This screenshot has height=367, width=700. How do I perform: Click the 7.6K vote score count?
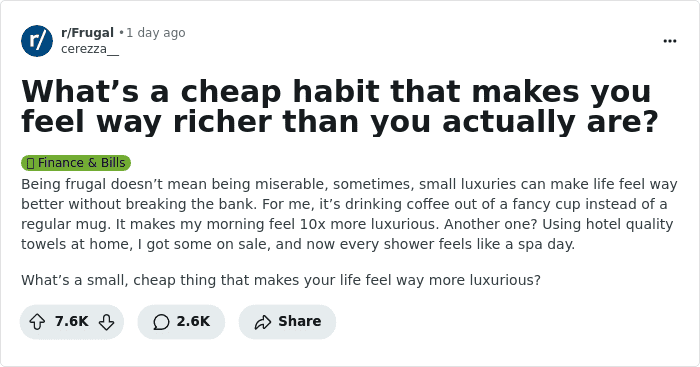point(71,321)
